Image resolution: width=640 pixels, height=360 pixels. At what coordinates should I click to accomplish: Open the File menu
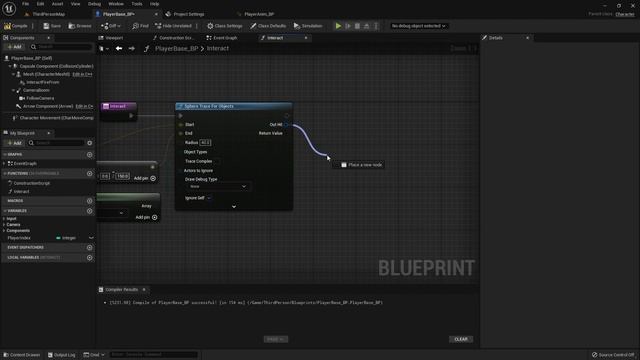25,4
